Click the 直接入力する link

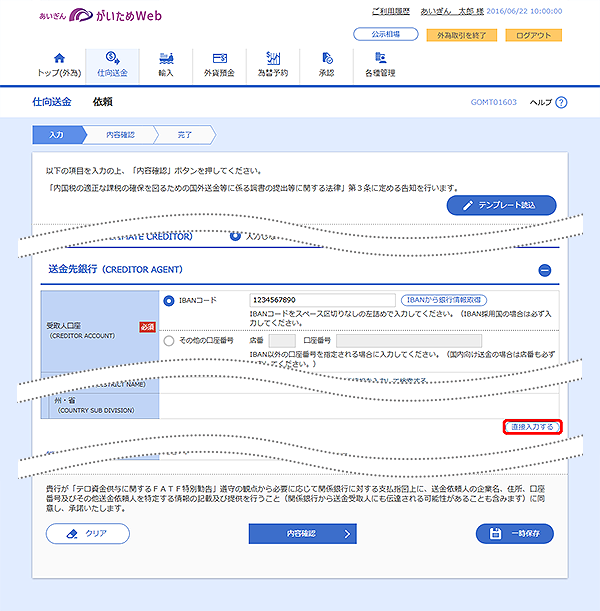pos(531,427)
